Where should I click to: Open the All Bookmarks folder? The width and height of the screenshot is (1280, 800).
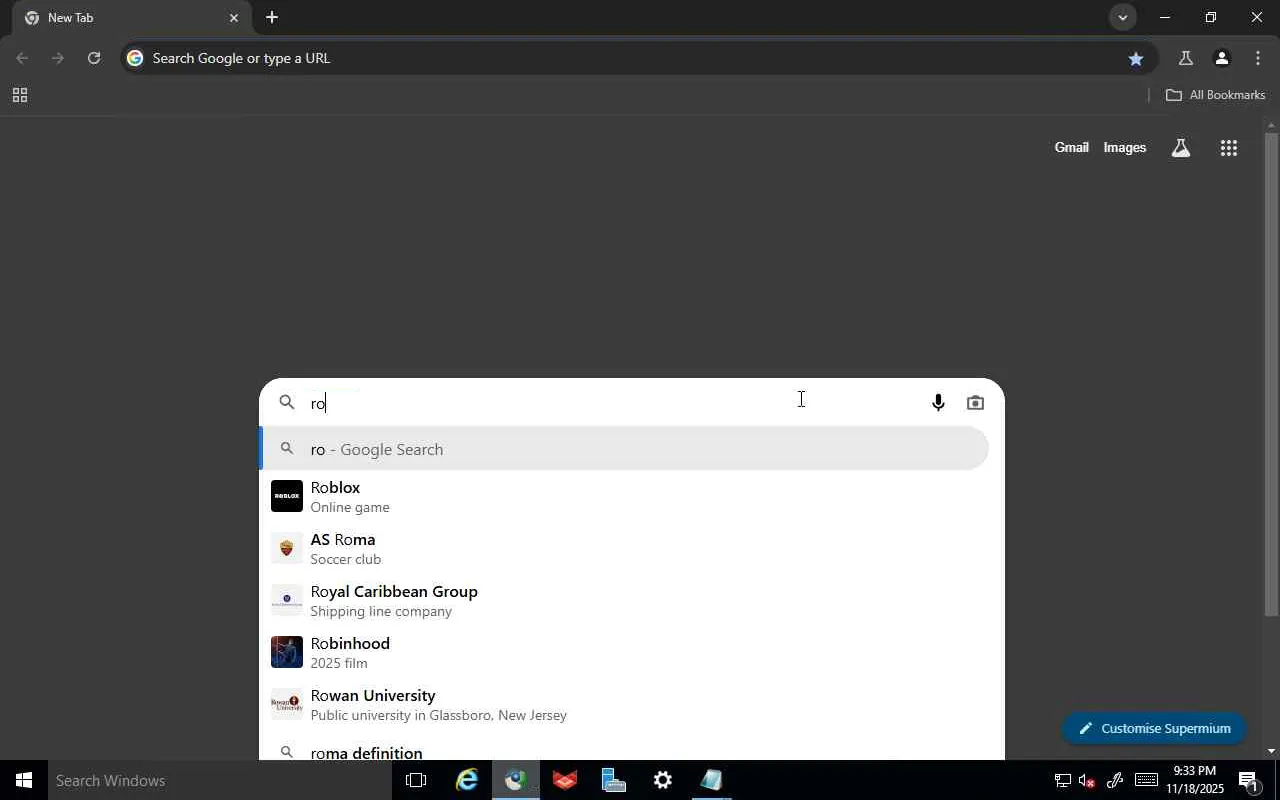(x=1216, y=95)
